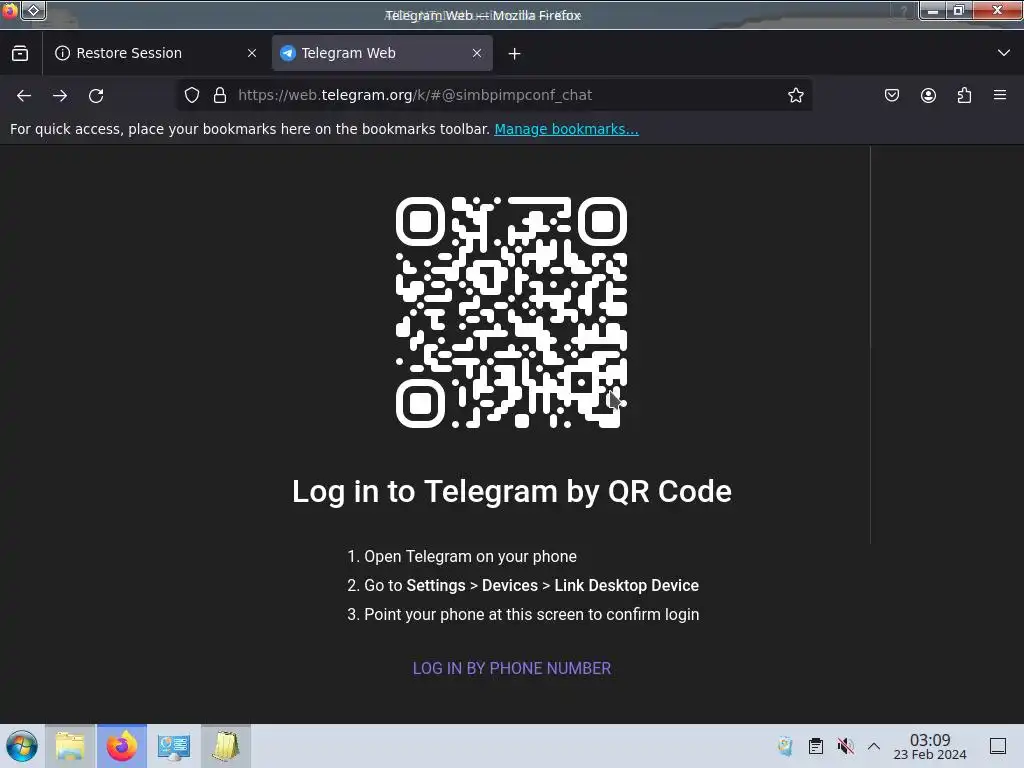The height and width of the screenshot is (768, 1024).
Task: Choose Log in by phone number
Action: 512,668
